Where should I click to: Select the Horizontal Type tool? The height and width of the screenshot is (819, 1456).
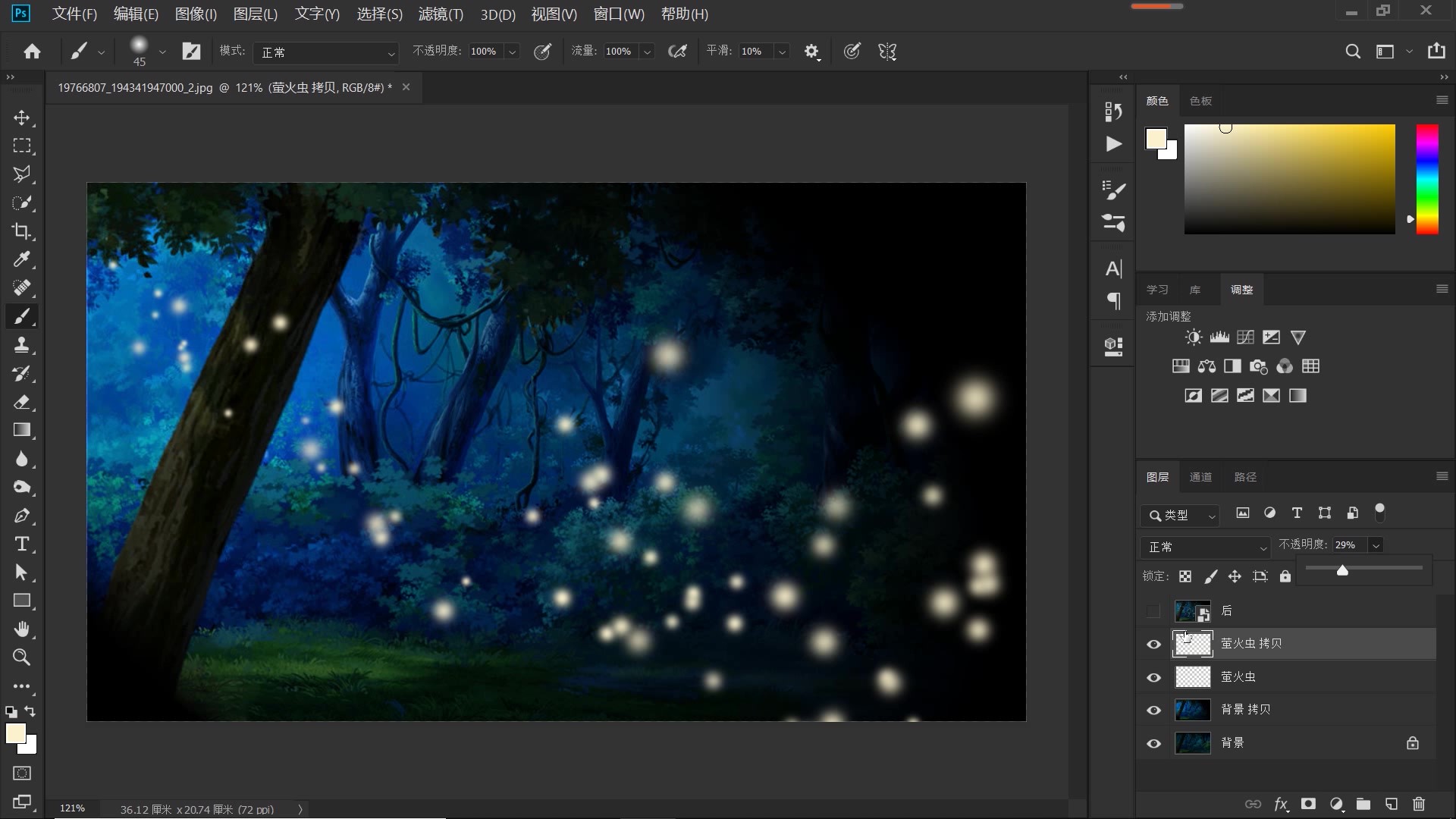(21, 544)
